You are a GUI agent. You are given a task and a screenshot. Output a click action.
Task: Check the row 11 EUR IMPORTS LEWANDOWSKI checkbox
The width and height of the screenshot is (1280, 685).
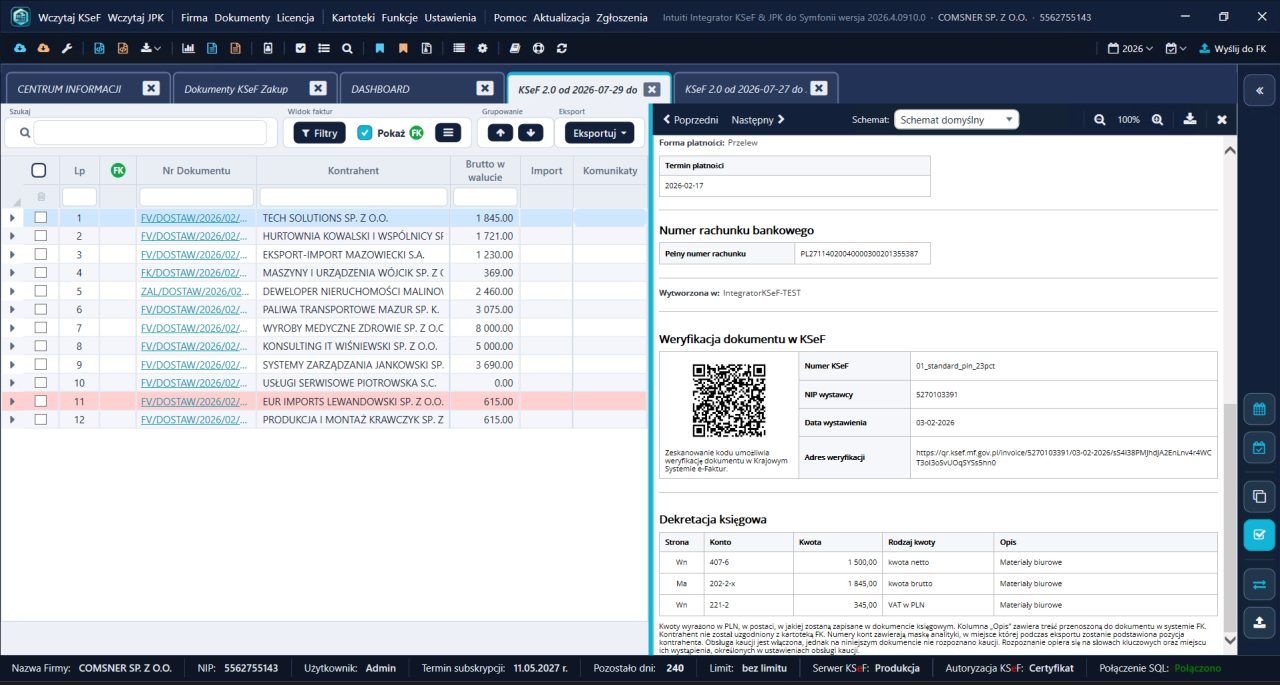[41, 401]
